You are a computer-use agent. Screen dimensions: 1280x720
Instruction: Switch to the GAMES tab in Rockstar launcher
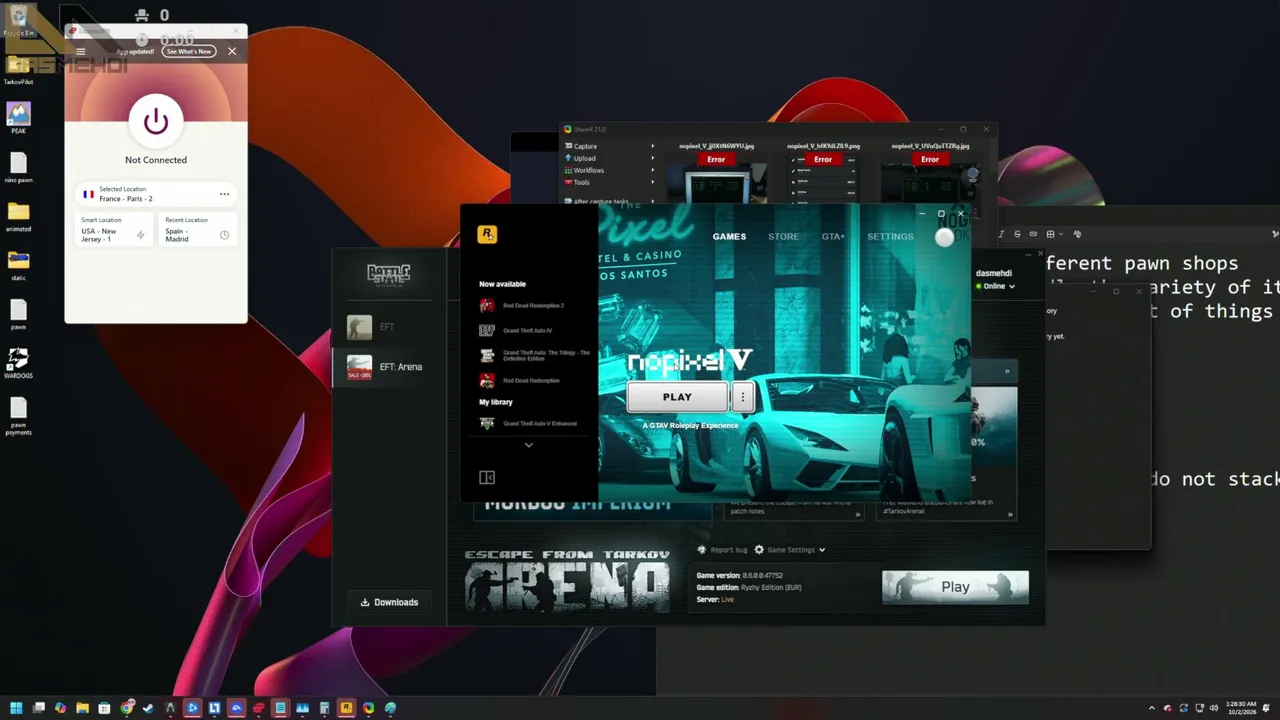click(729, 237)
